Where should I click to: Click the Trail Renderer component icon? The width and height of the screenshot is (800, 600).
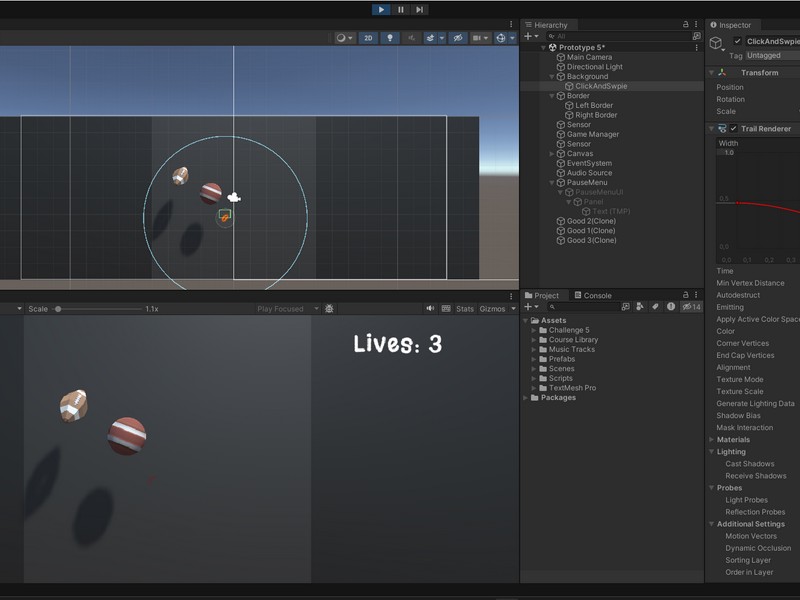[x=722, y=129]
